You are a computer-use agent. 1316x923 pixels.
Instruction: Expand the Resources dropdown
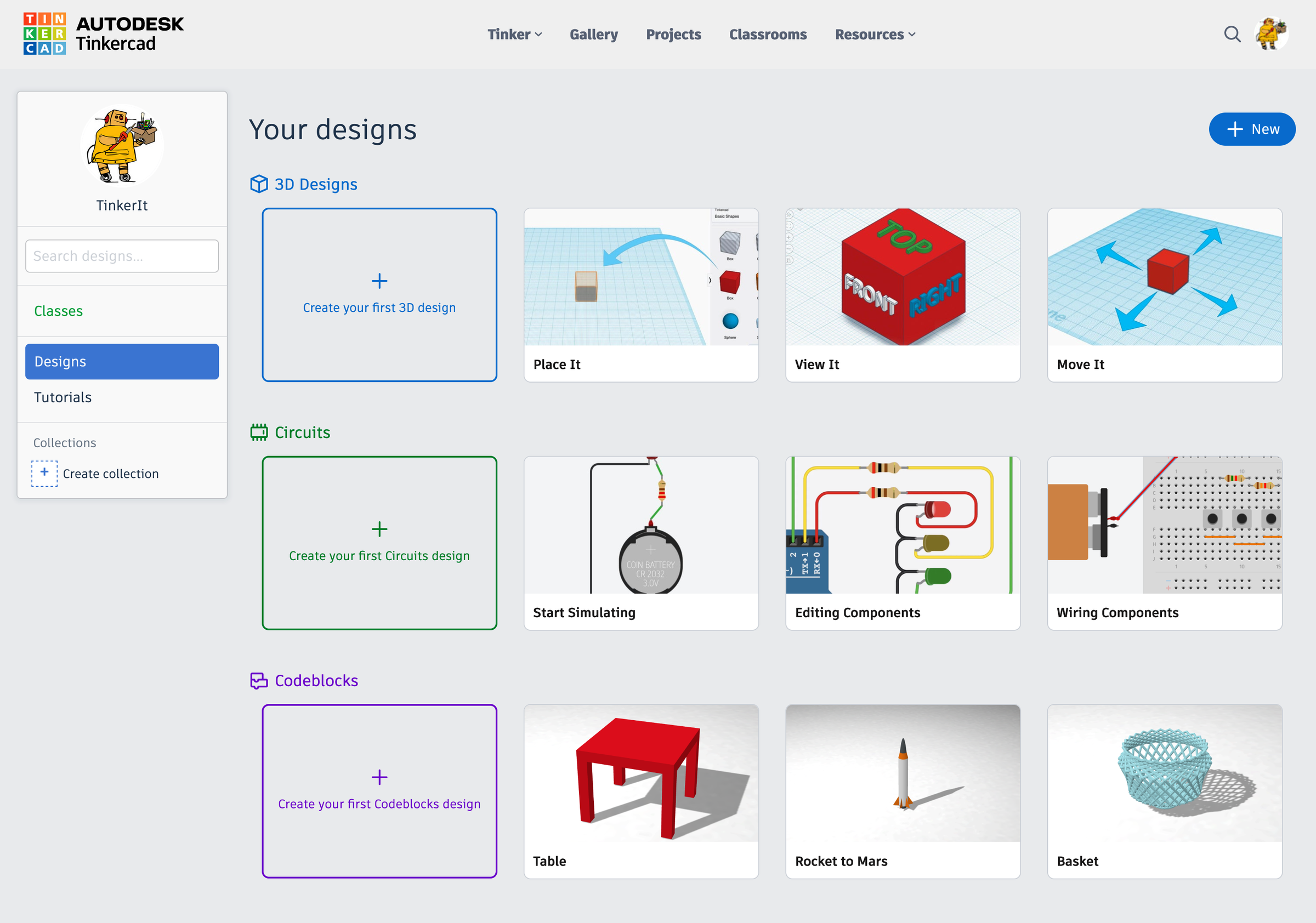click(873, 35)
